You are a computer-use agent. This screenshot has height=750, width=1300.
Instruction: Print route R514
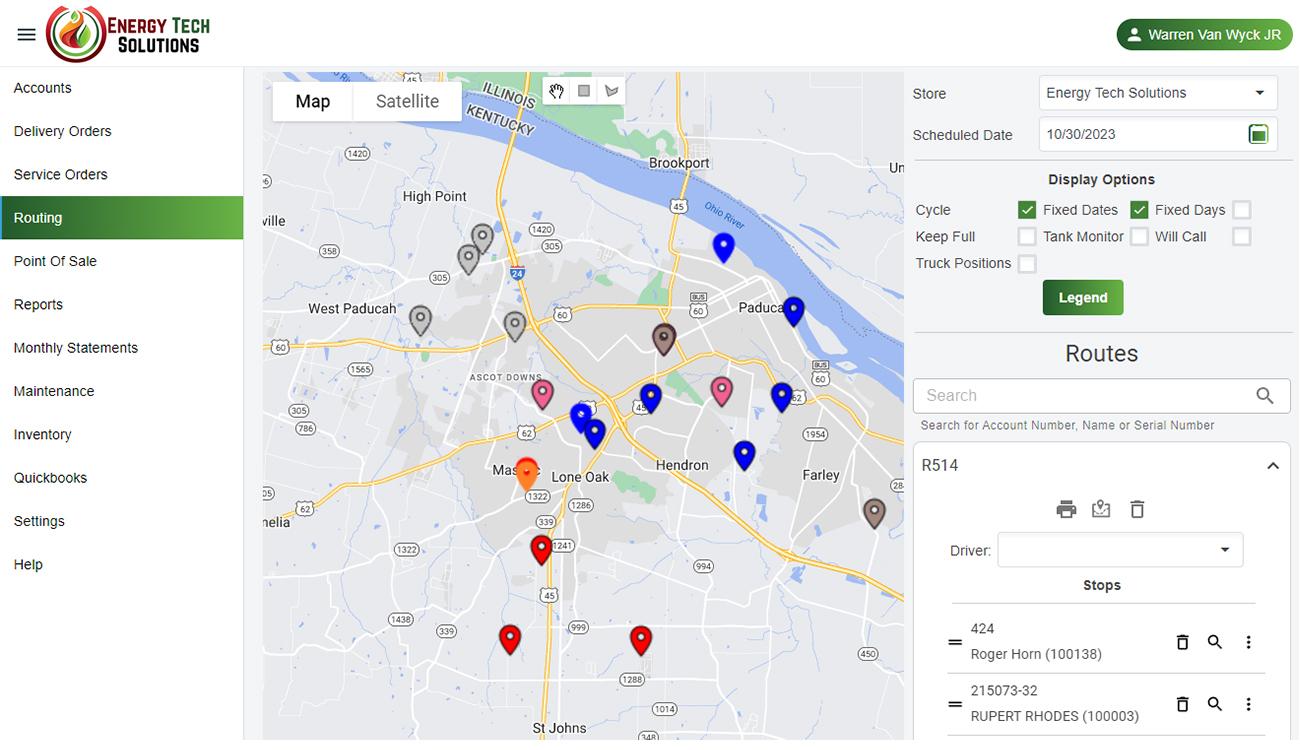click(x=1066, y=509)
